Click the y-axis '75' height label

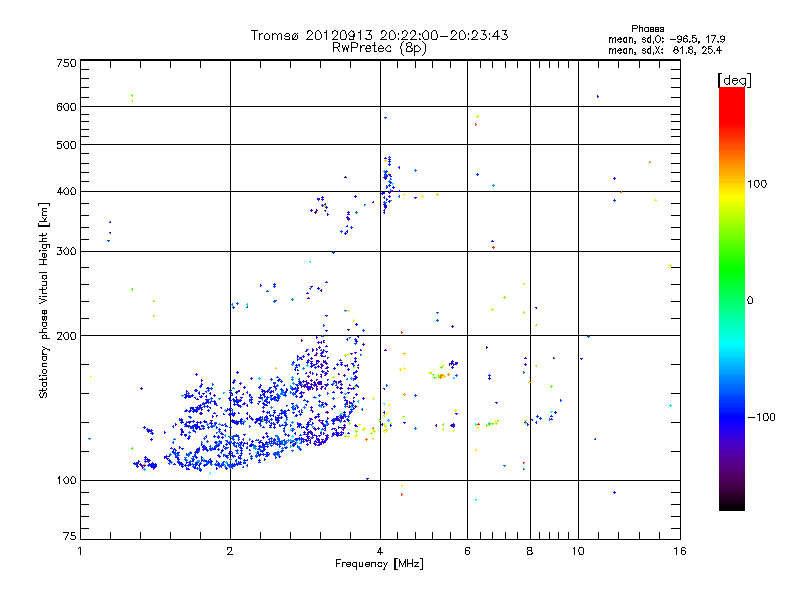(70, 536)
